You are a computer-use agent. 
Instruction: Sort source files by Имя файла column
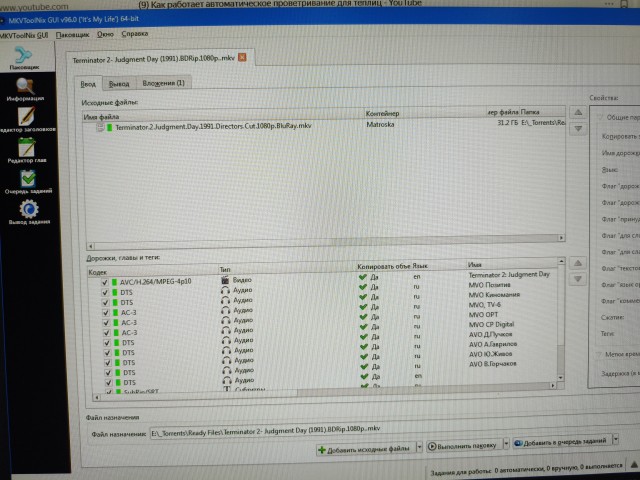(223, 116)
